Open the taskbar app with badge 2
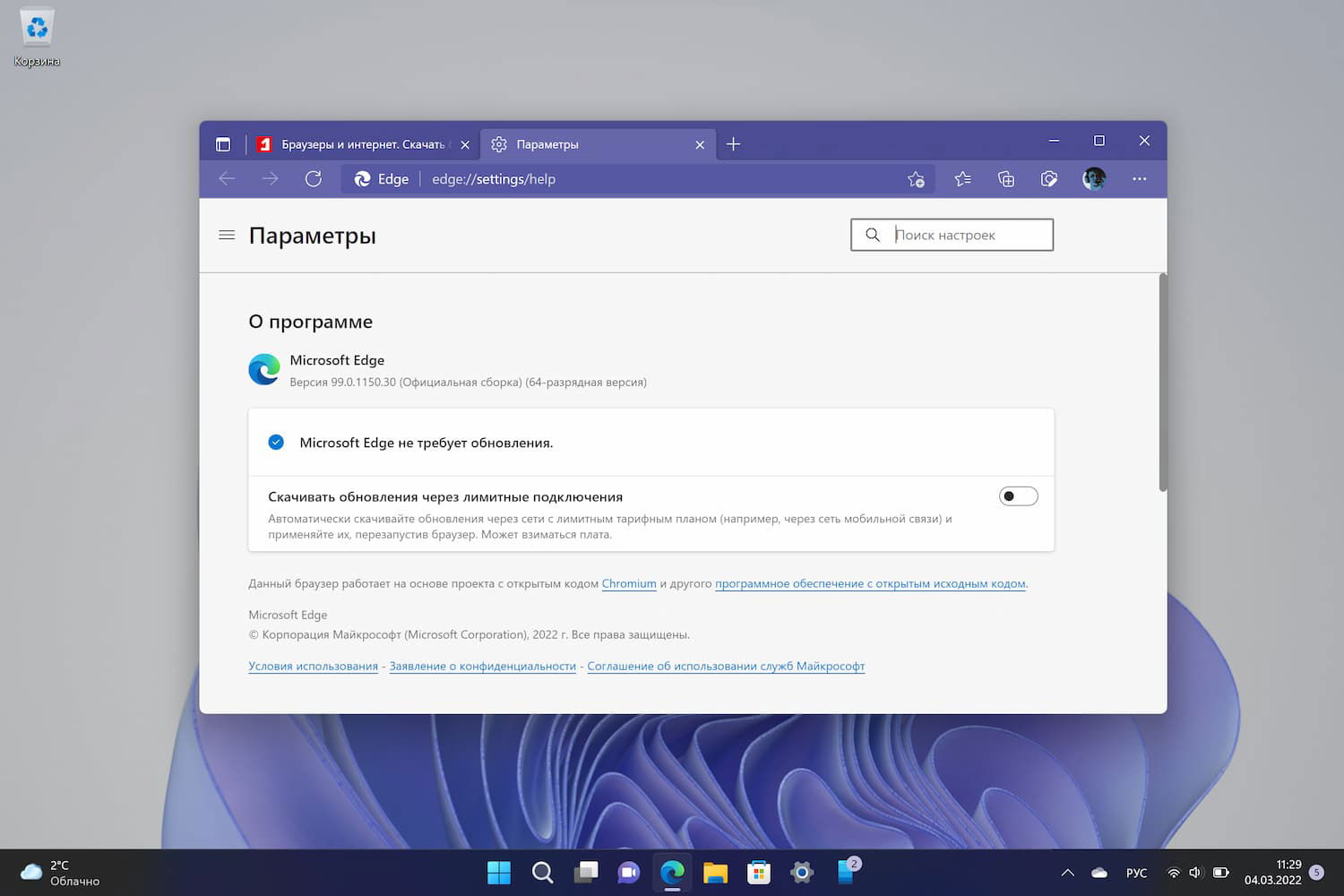The image size is (1344, 896). (848, 870)
